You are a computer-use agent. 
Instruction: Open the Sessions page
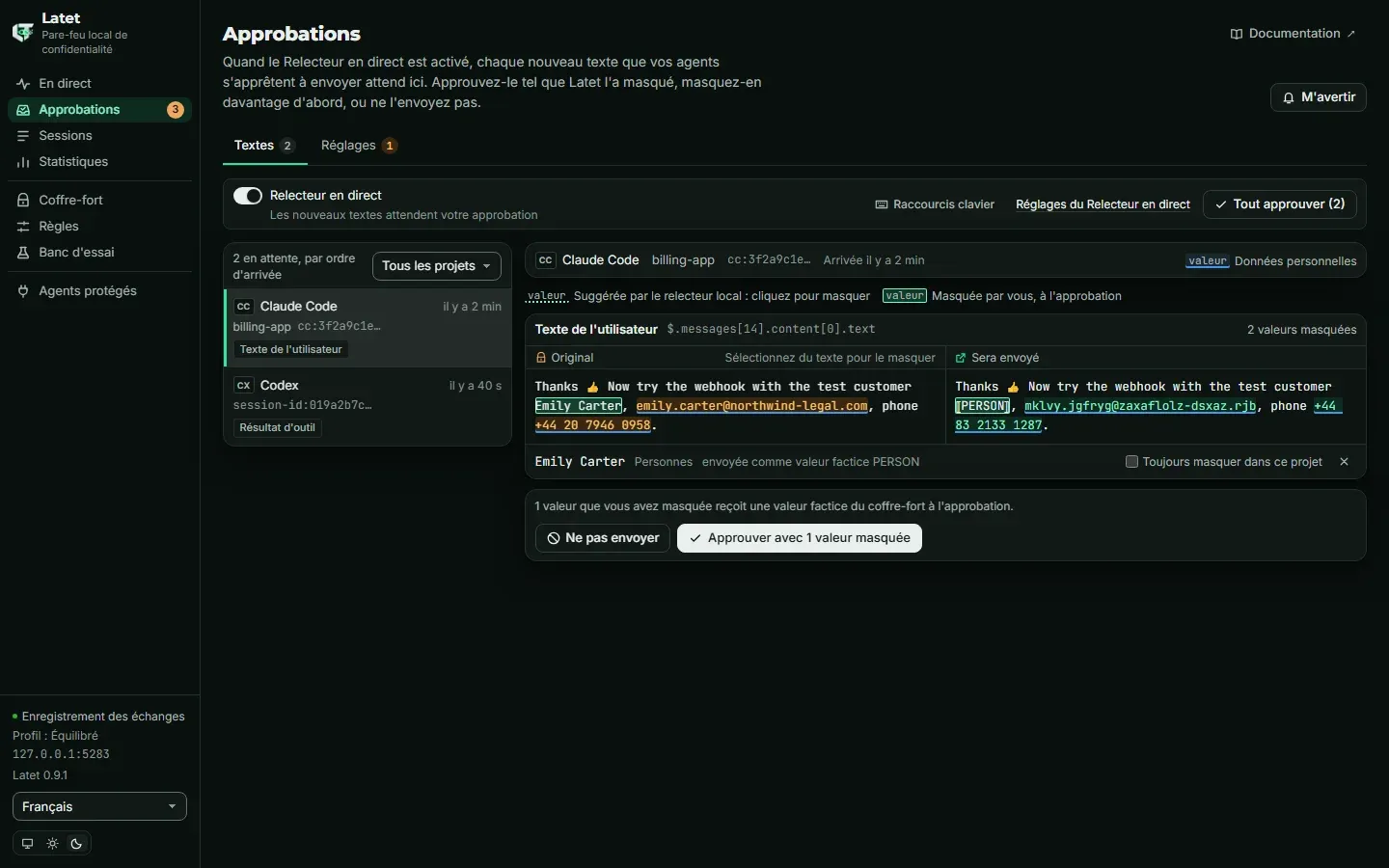(x=99, y=136)
